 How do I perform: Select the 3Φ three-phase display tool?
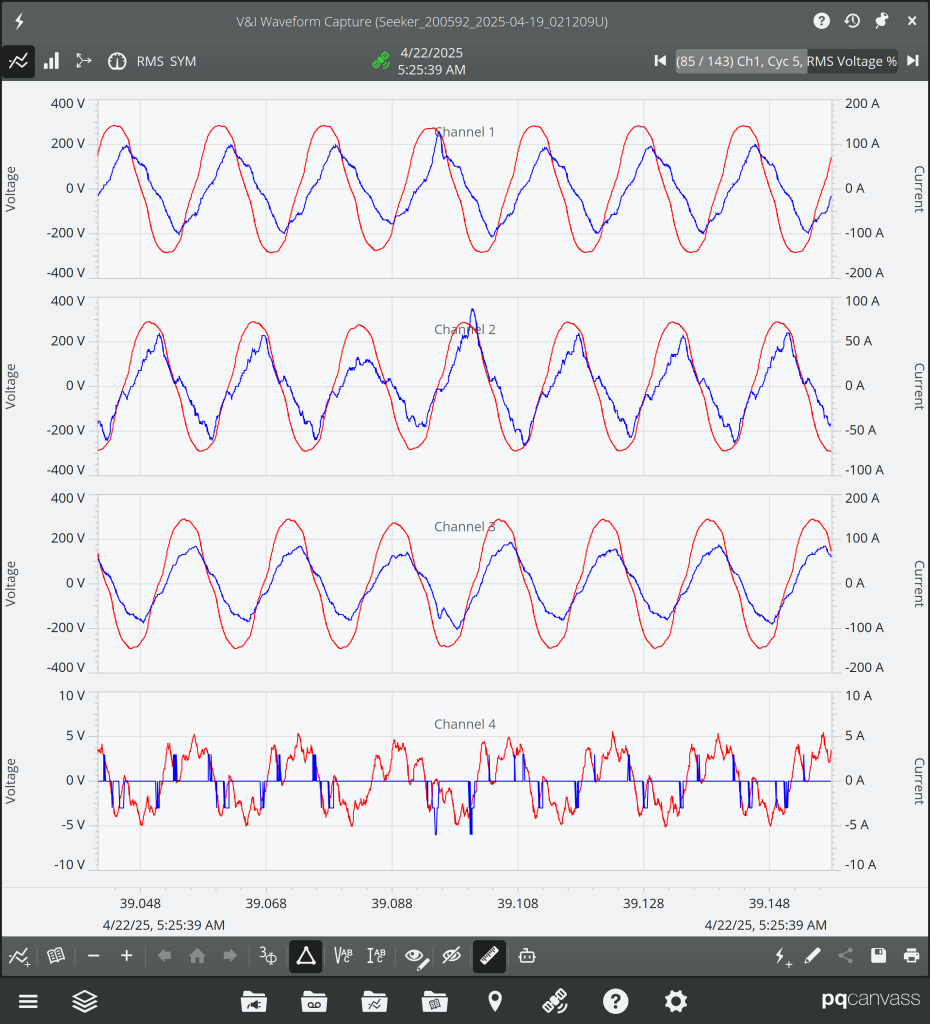point(267,956)
